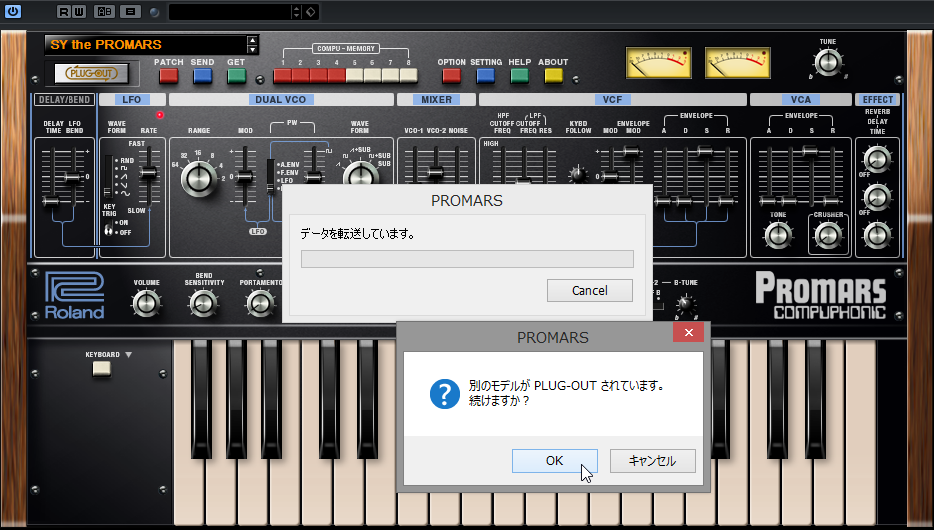Click the LFO BEND slider handle
The width and height of the screenshot is (934, 530).
click(73, 177)
